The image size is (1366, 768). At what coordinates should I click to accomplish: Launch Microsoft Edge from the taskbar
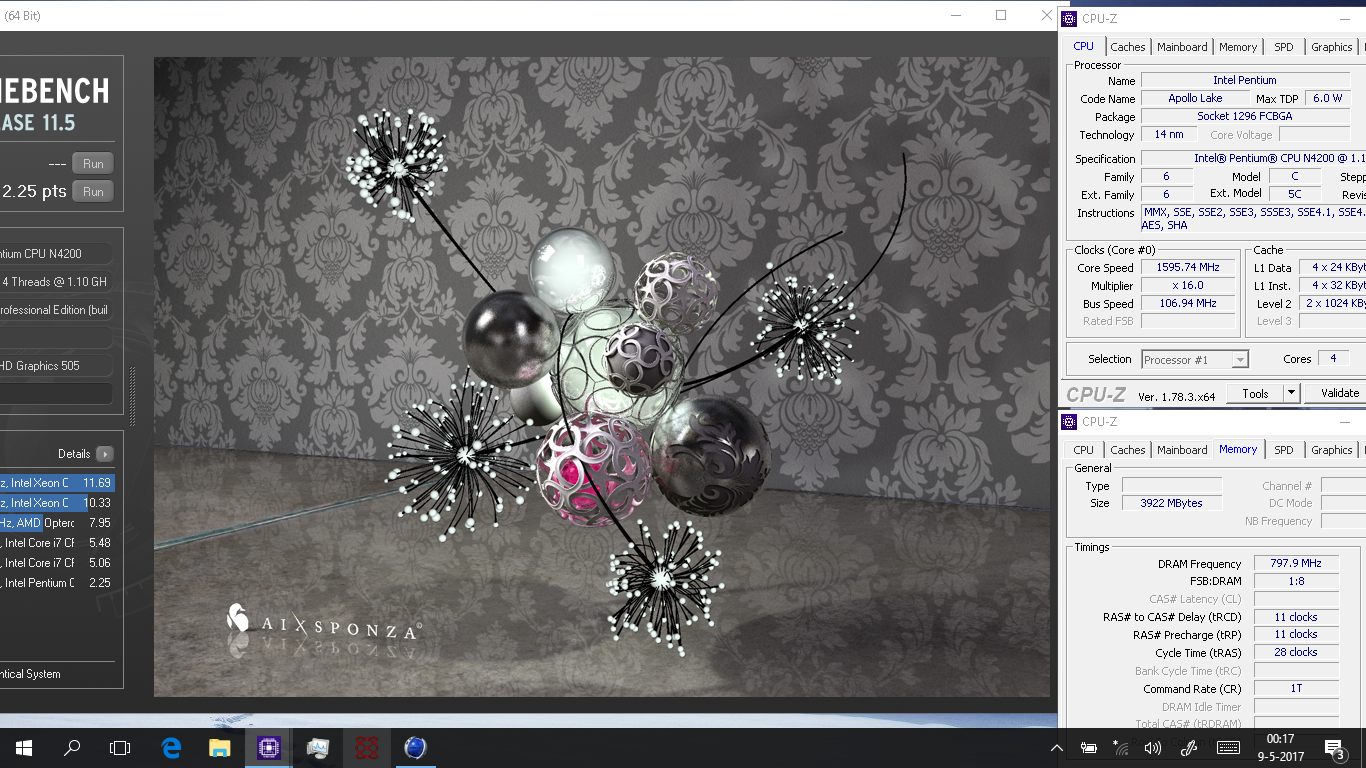pos(171,747)
